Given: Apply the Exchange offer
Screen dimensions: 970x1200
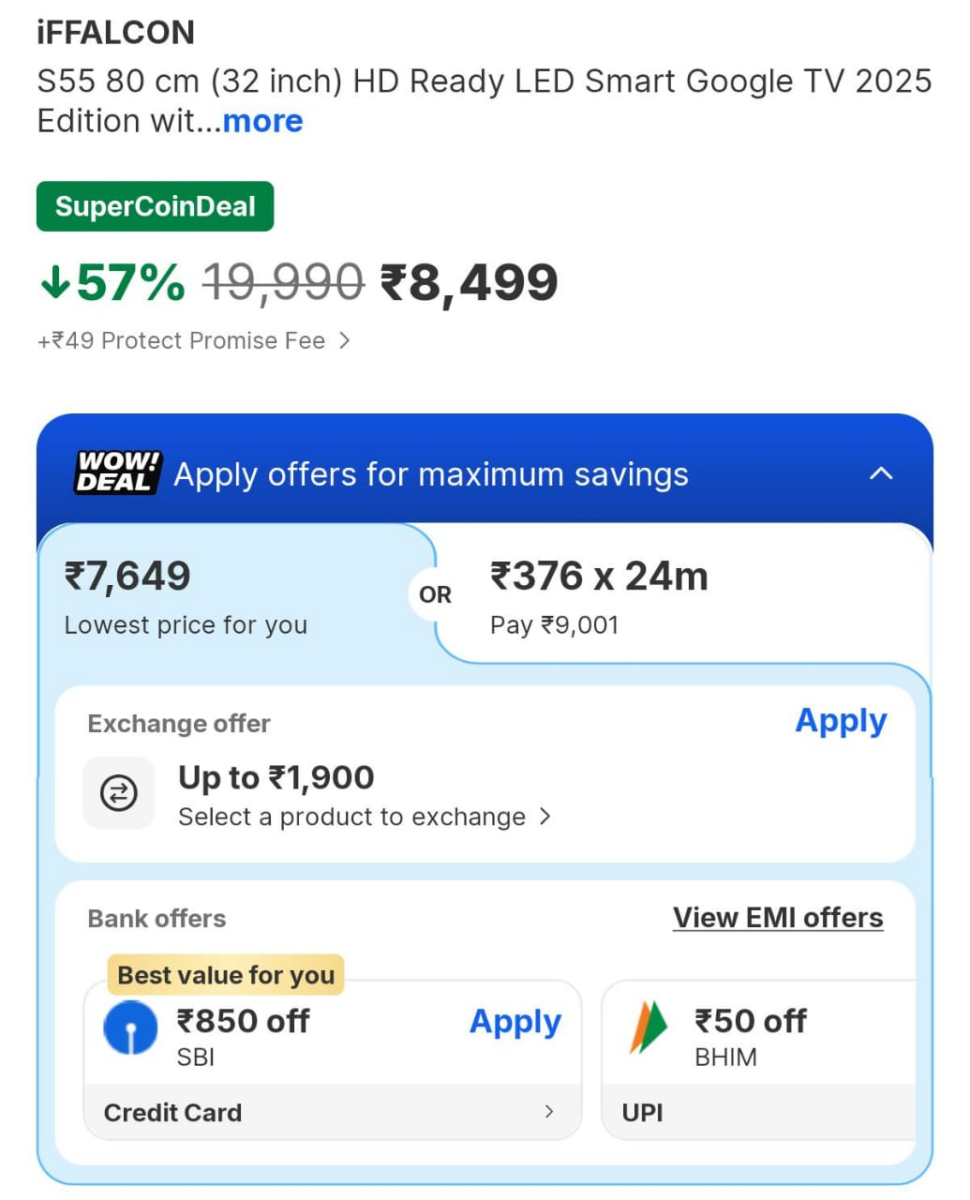Looking at the screenshot, I should (x=841, y=721).
